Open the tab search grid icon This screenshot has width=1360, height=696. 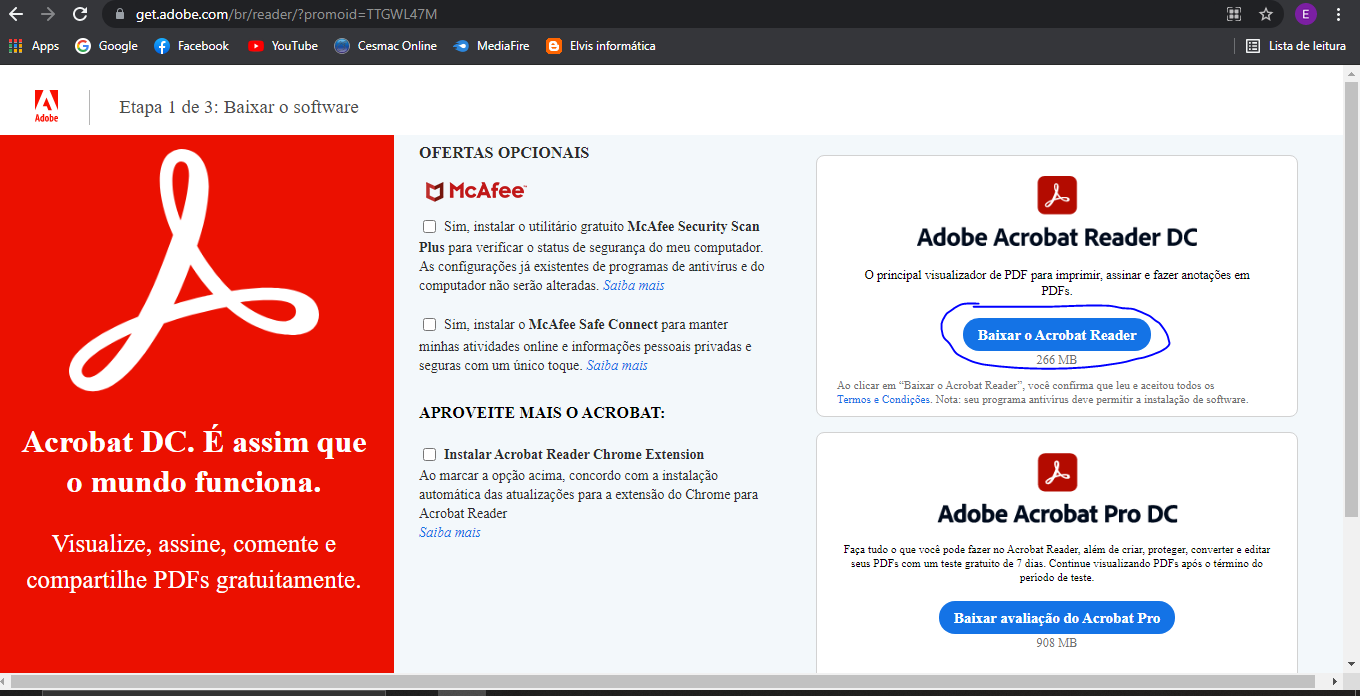tap(1234, 14)
